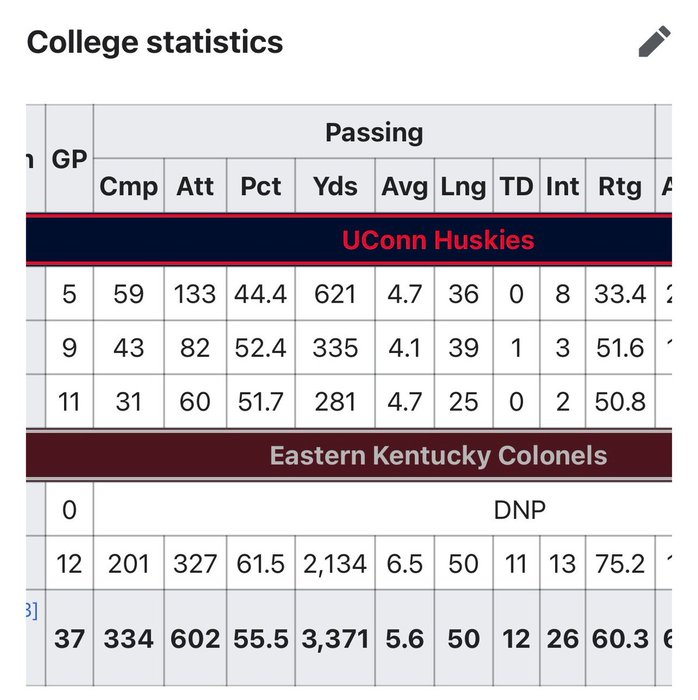Viewport: 698px width, 700px height.
Task: Click the career total 3,371 yards cell
Action: [x=334, y=638]
